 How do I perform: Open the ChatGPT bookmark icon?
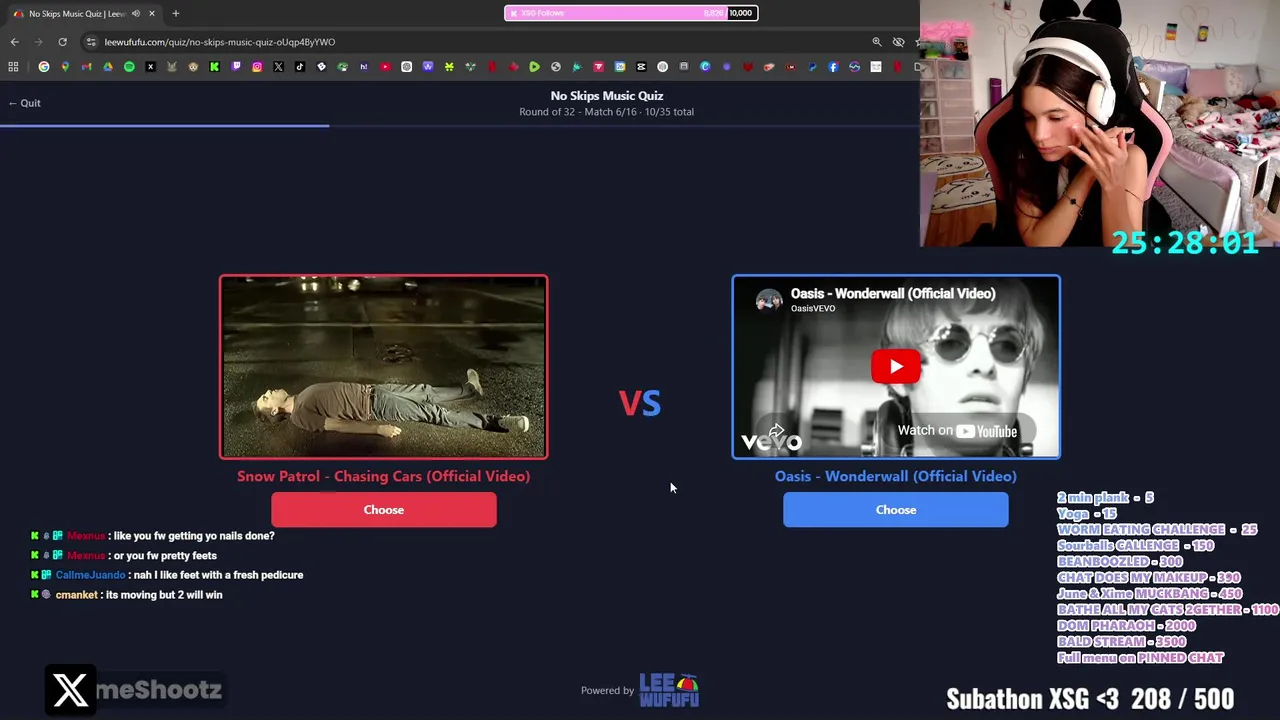407,67
